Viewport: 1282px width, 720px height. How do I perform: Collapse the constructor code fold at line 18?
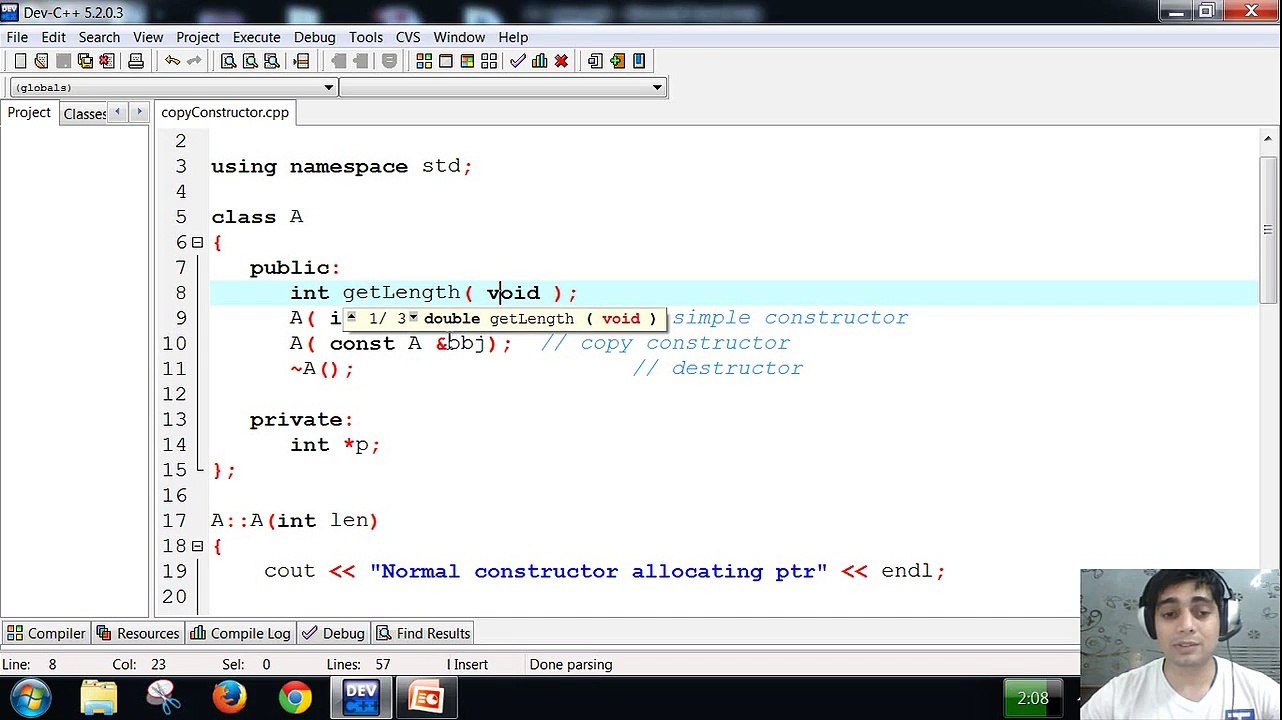(197, 546)
